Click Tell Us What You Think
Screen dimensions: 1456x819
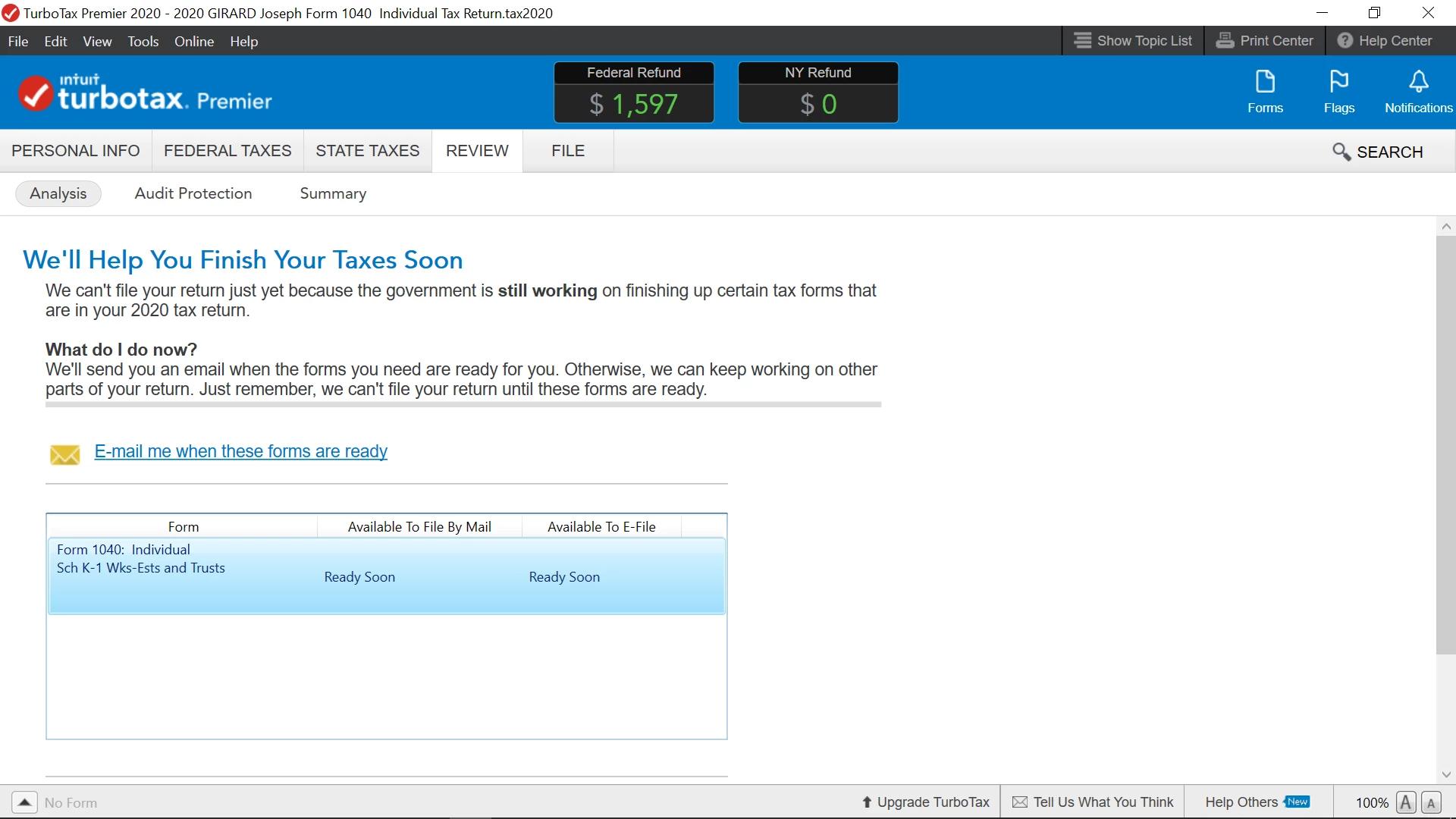[1093, 802]
